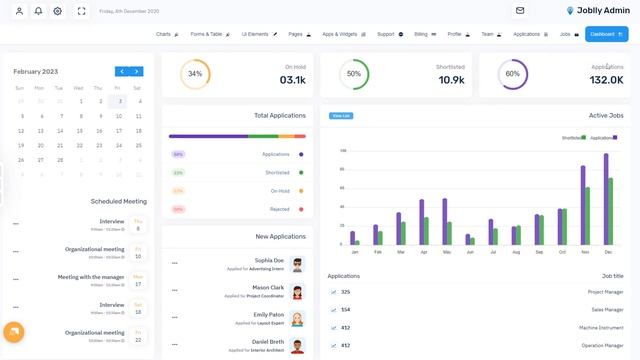This screenshot has height=360, width=640.
Task: Click the December bar in Active Jobs chart
Action: tap(606, 199)
